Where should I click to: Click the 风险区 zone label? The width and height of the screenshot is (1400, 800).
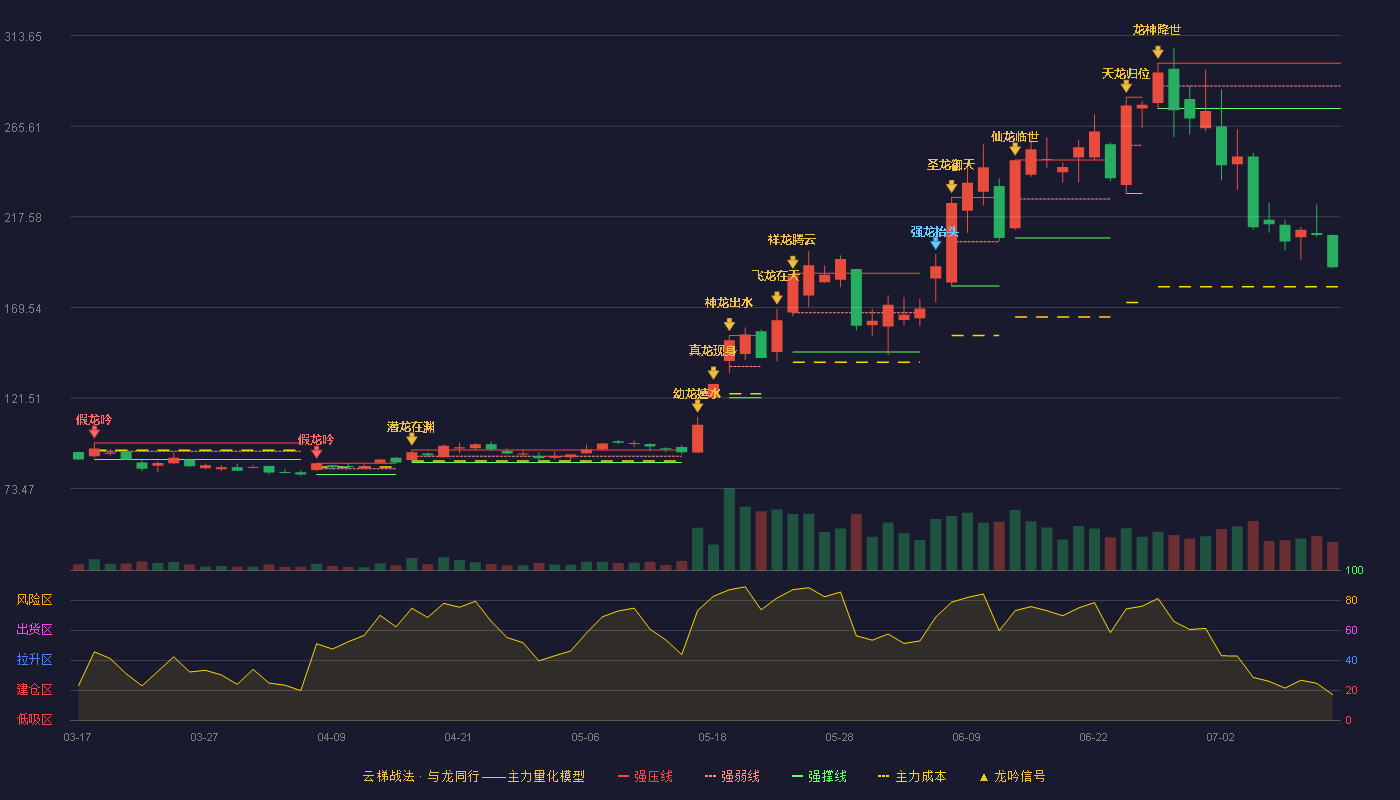pos(34,600)
